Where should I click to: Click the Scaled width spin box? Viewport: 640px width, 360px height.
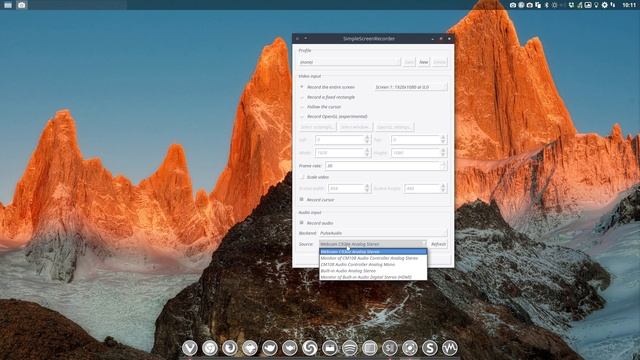click(349, 188)
